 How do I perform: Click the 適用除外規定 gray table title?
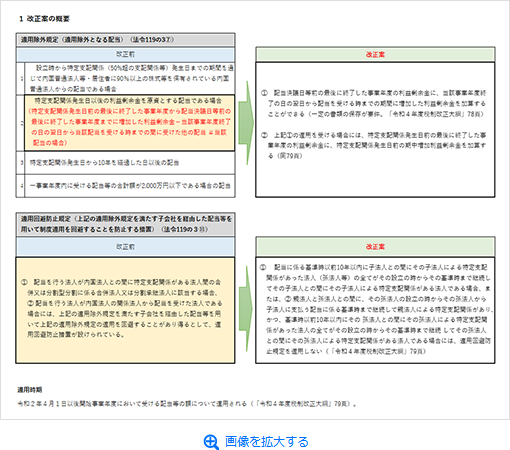click(x=126, y=40)
